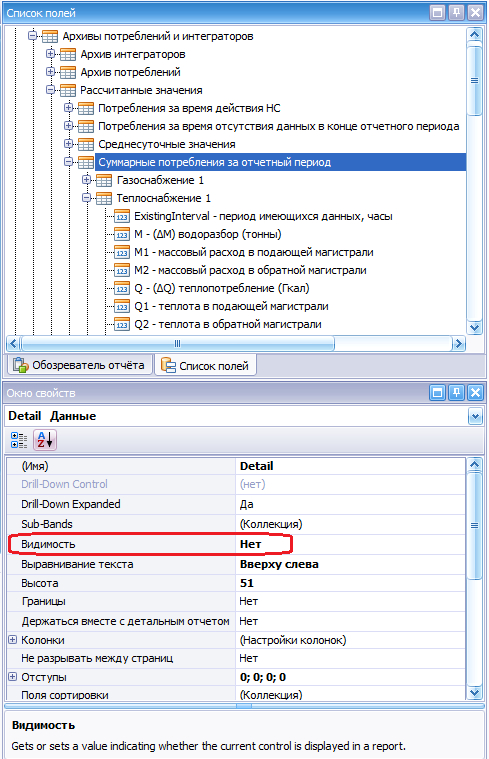Click table icon beside Архив интеграторов
The image size is (489, 759).
(67, 54)
